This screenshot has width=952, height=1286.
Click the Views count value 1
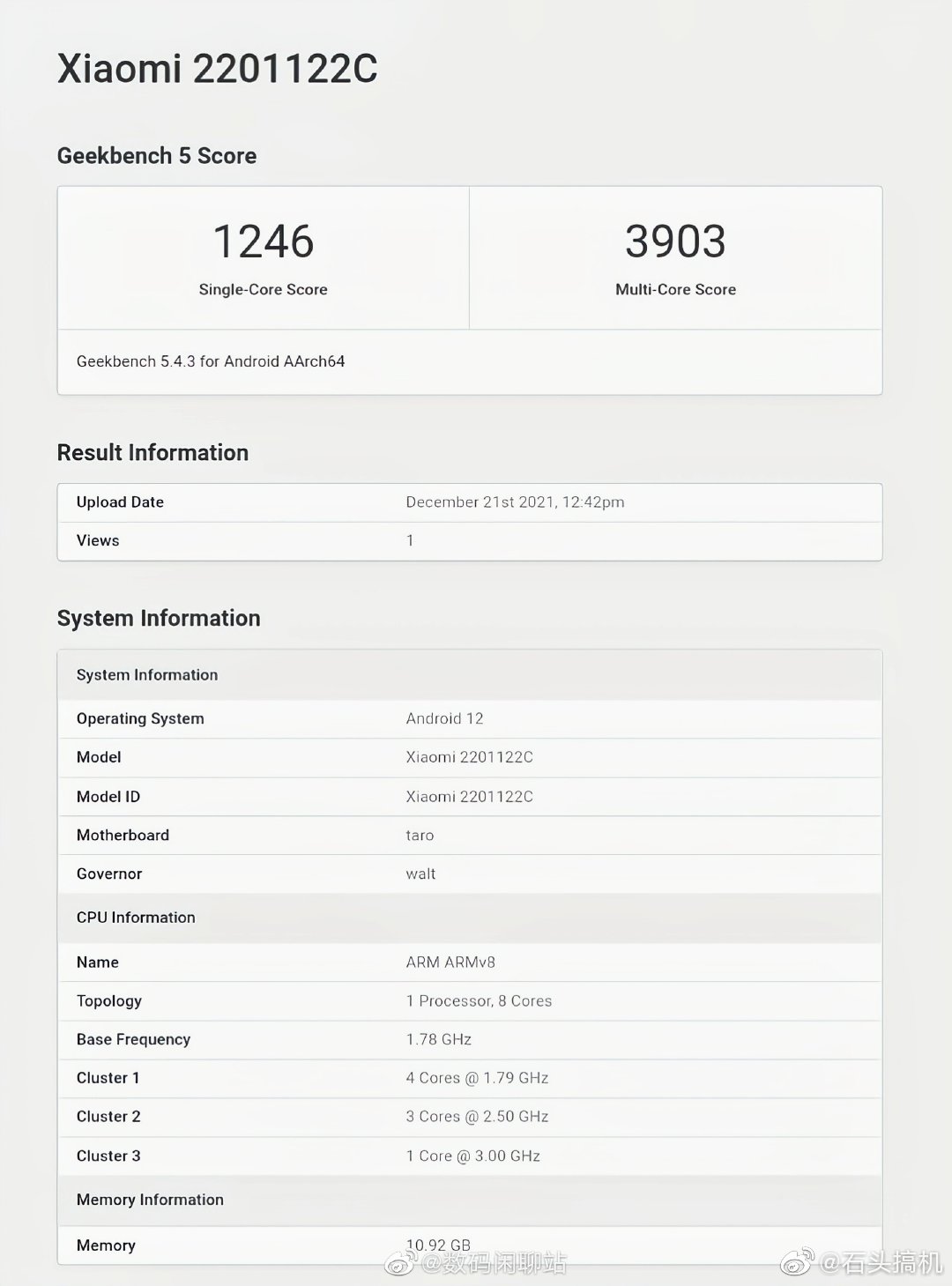tap(410, 541)
